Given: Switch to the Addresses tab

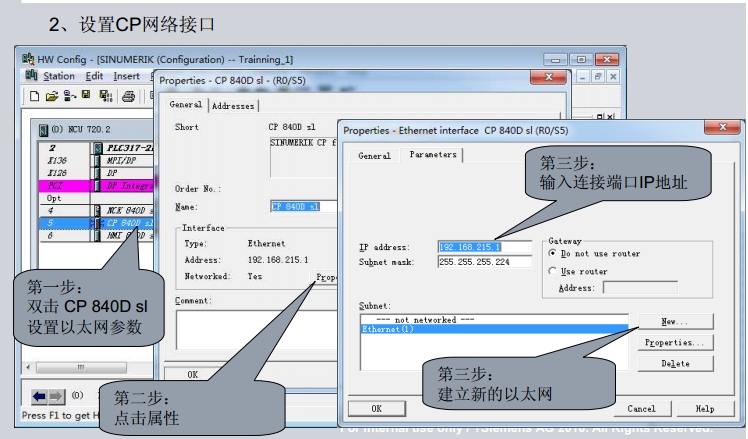Looking at the screenshot, I should pos(233,106).
